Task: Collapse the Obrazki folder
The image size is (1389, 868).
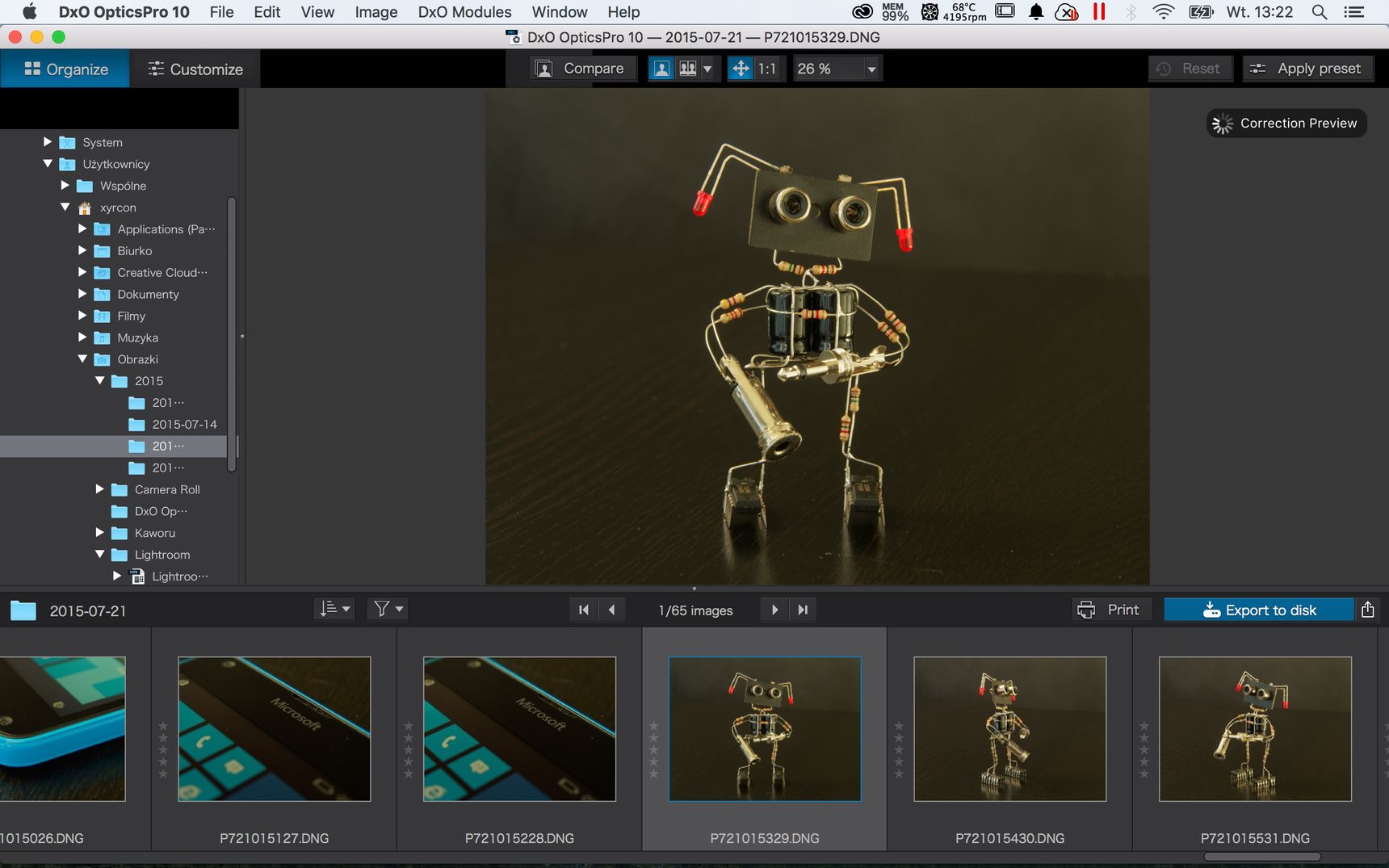Action: 82,359
